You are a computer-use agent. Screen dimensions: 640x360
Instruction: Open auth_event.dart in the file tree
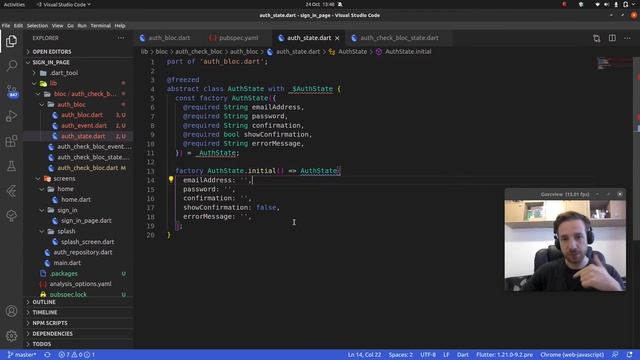coord(79,126)
